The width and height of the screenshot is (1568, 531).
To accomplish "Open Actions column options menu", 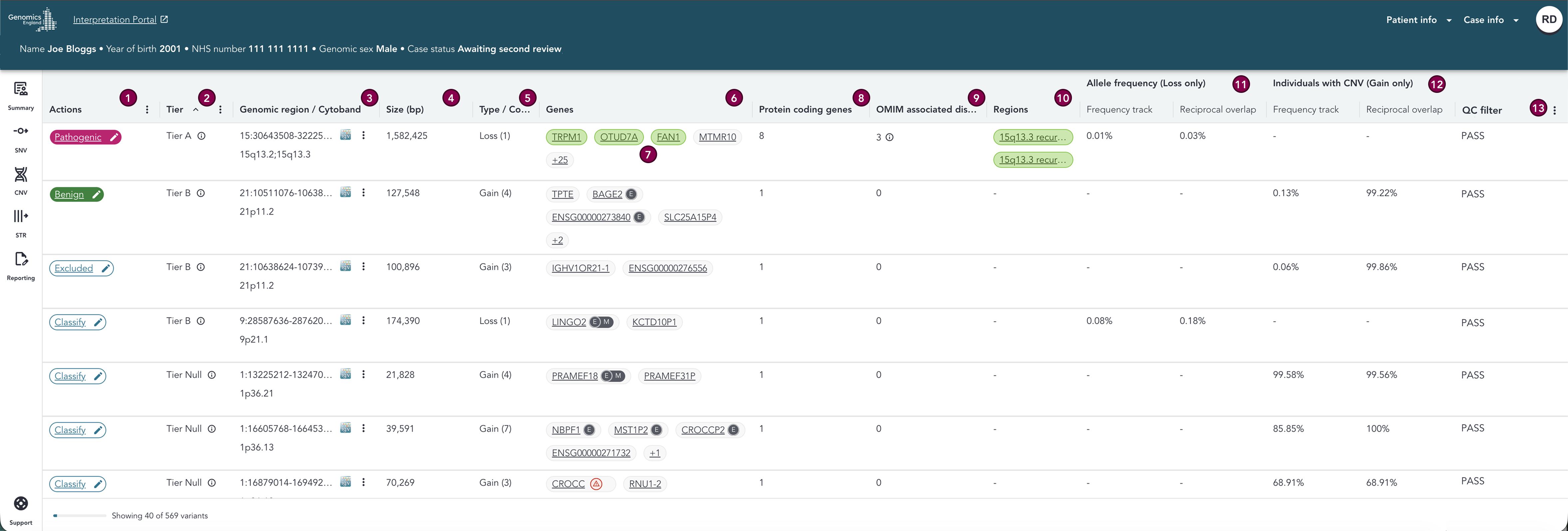I will [x=147, y=110].
